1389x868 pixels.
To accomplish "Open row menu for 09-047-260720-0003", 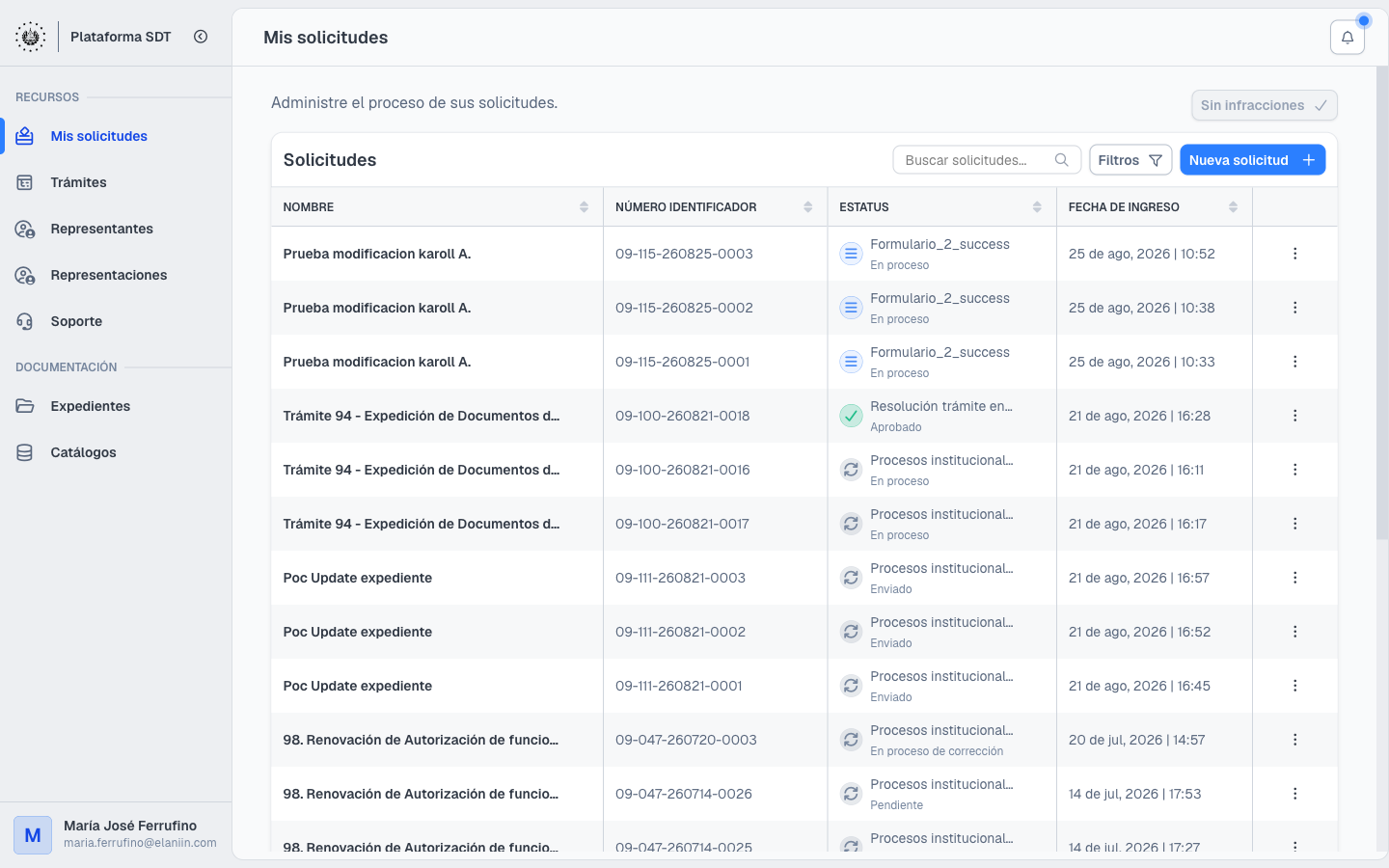I will pos(1294,740).
